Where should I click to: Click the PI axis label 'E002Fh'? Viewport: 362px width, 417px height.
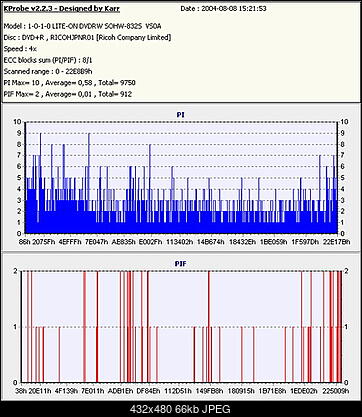click(151, 242)
